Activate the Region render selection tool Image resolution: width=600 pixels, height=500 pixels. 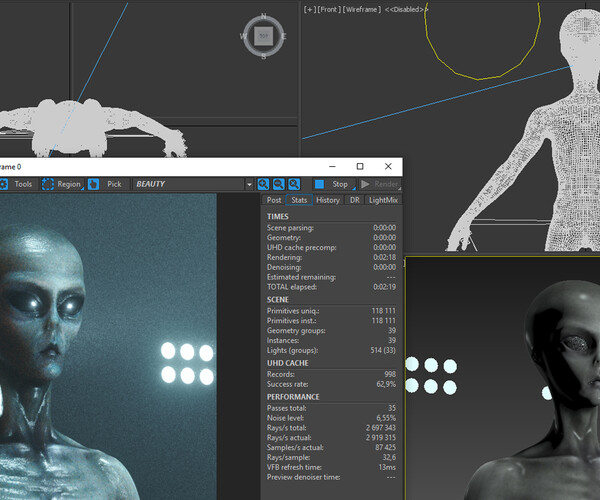pos(61,184)
